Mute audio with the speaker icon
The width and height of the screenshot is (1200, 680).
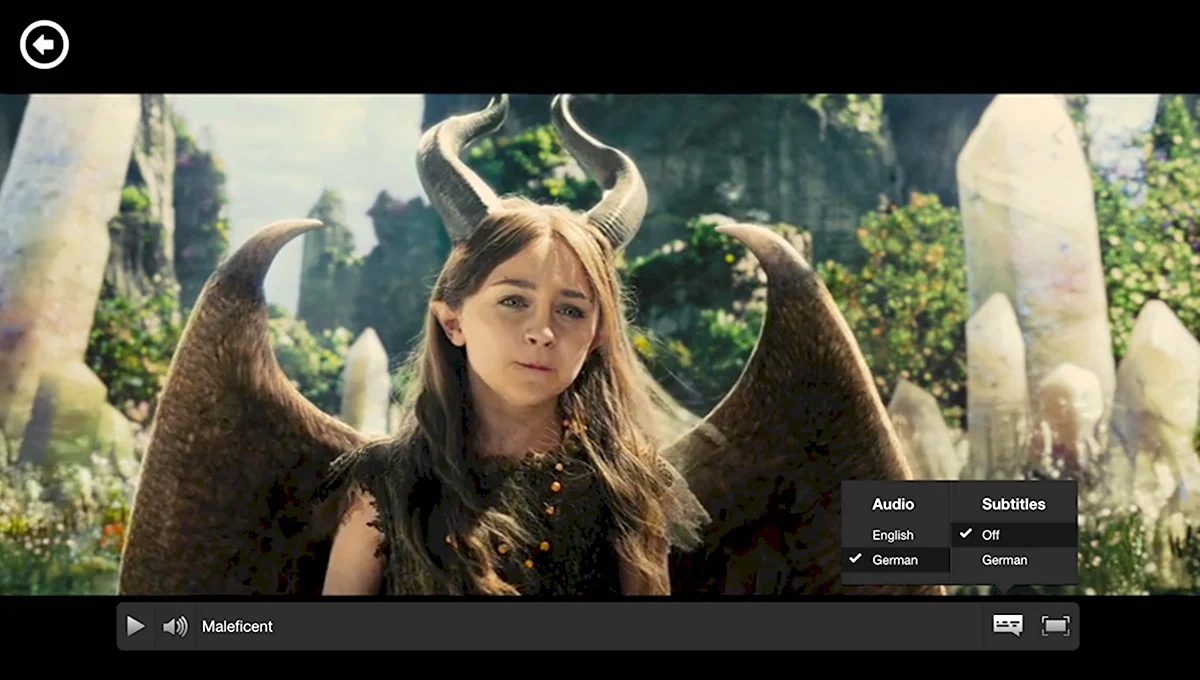point(175,626)
